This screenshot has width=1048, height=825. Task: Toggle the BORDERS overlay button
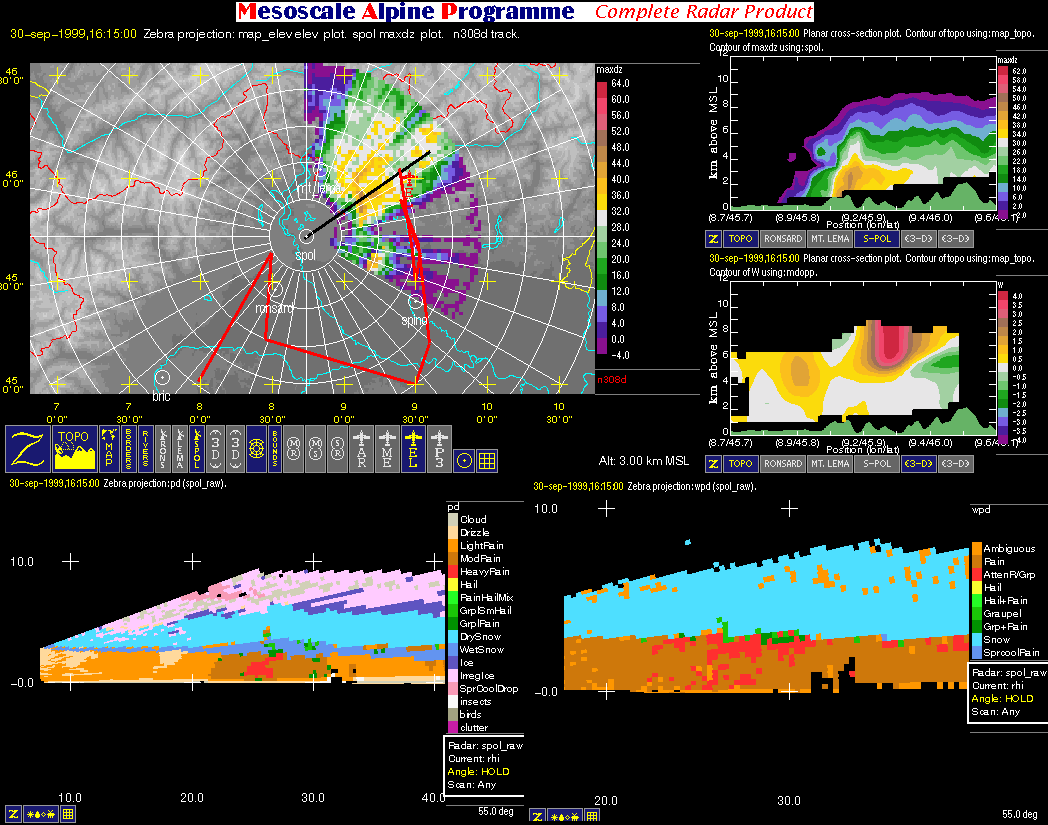tap(129, 448)
